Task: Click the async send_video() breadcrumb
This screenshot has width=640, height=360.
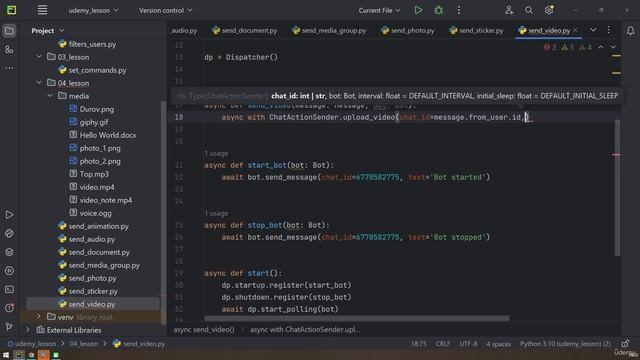Action: (x=204, y=329)
